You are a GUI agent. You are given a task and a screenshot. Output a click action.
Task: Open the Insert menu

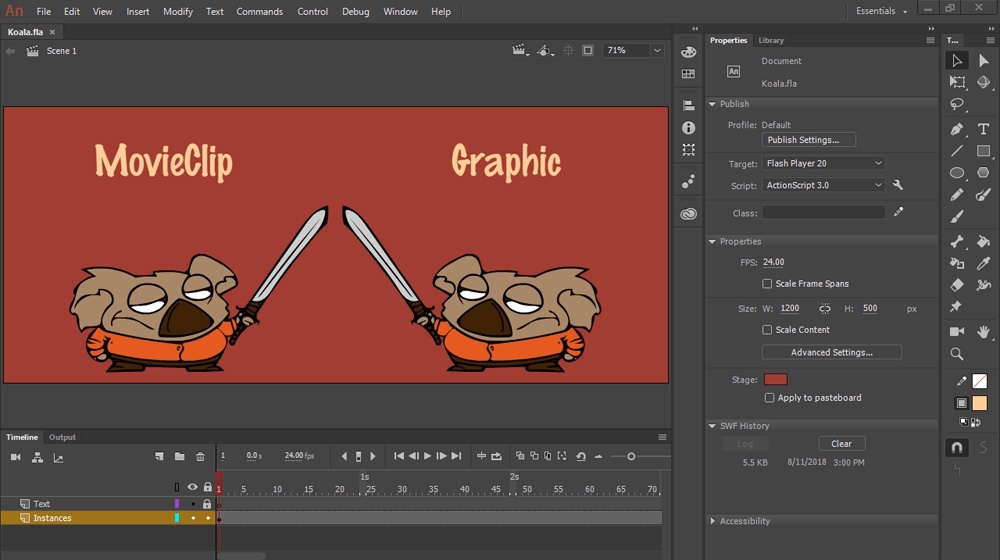(138, 11)
